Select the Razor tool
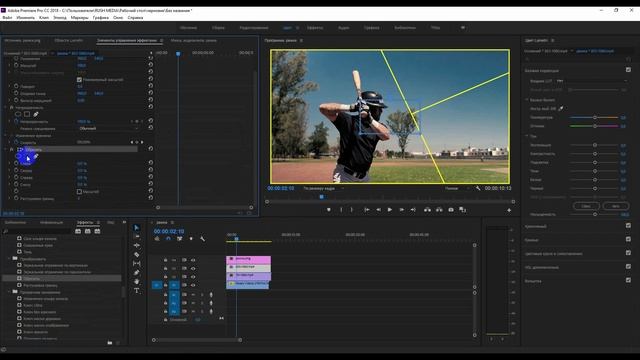Viewport: 640px width, 360px height. coord(136,254)
